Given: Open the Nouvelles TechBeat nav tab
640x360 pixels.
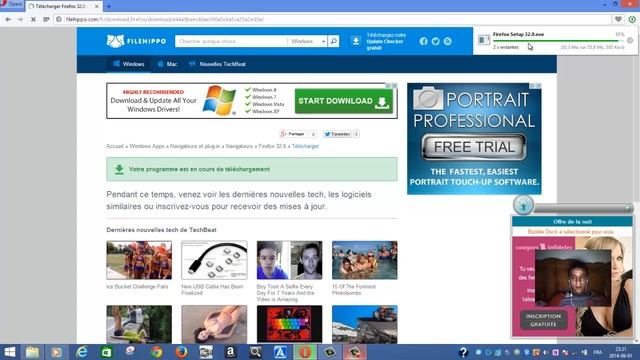Looking at the screenshot, I should pyautogui.click(x=217, y=64).
